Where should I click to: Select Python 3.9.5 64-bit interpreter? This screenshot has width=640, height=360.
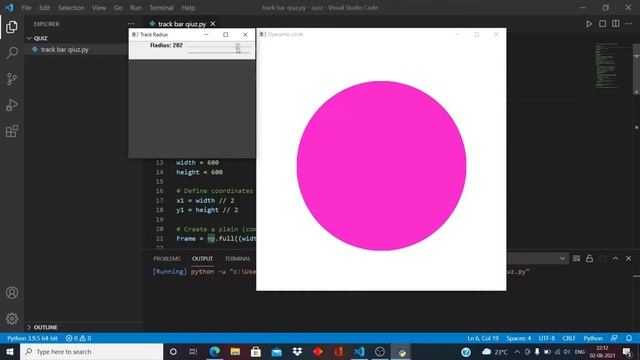[x=32, y=338]
